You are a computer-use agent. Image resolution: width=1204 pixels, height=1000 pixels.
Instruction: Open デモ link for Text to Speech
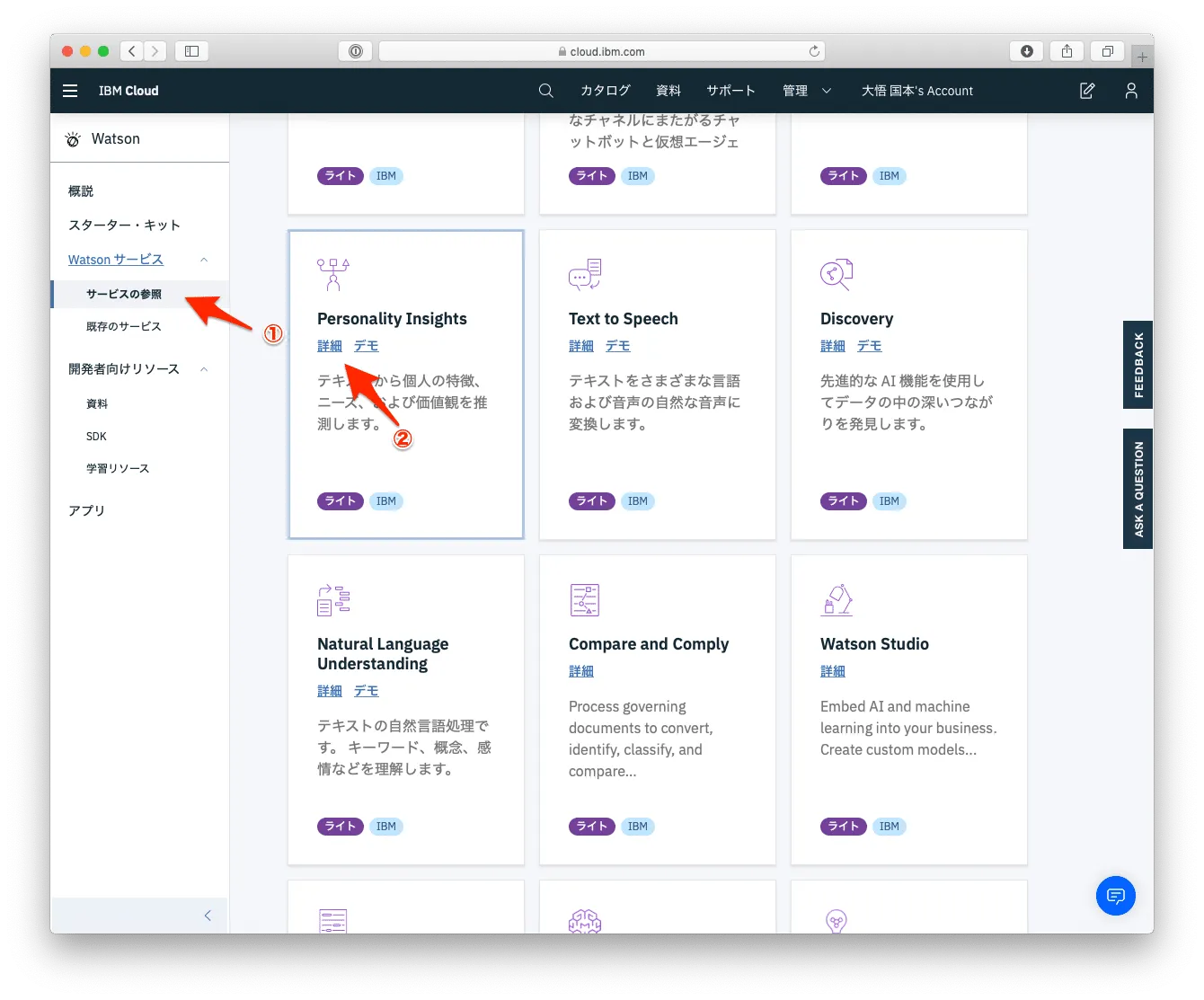point(618,346)
